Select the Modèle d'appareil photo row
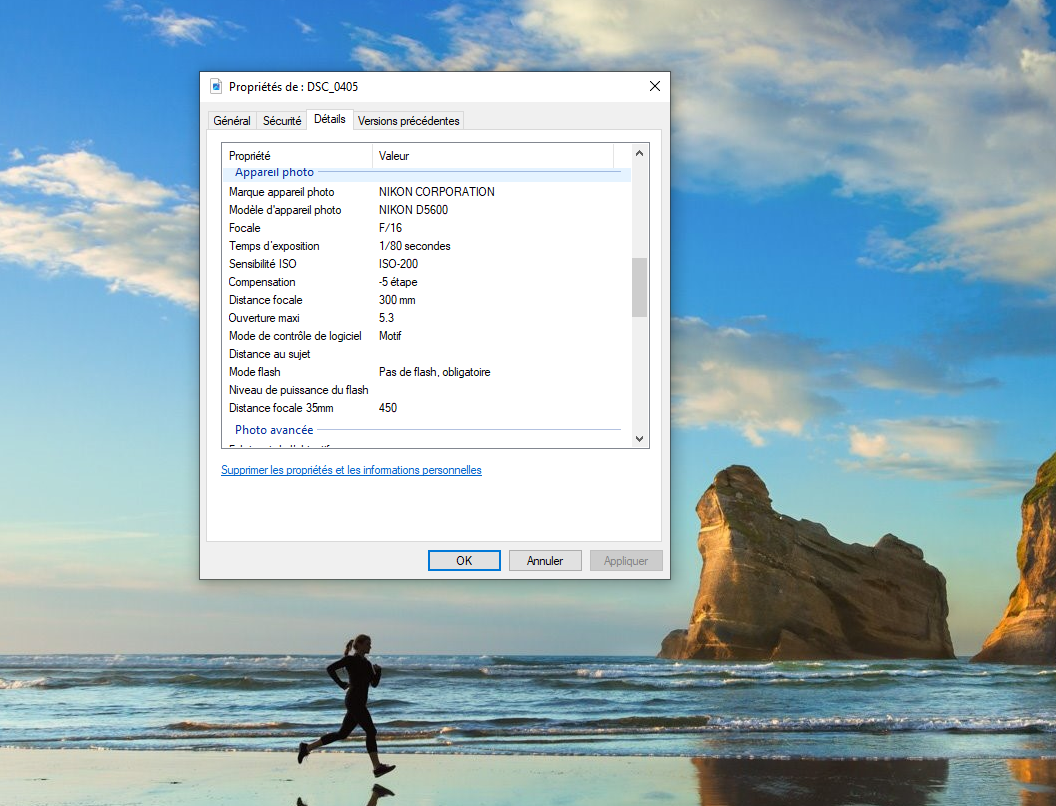The image size is (1056, 806). (426, 210)
